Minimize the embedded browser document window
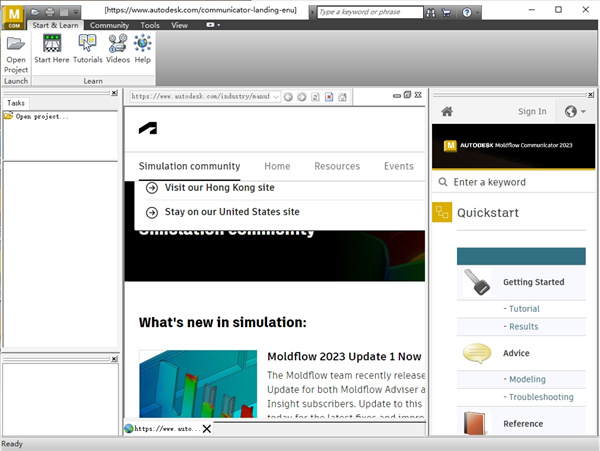Viewport: 600px width, 451px height. (397, 95)
